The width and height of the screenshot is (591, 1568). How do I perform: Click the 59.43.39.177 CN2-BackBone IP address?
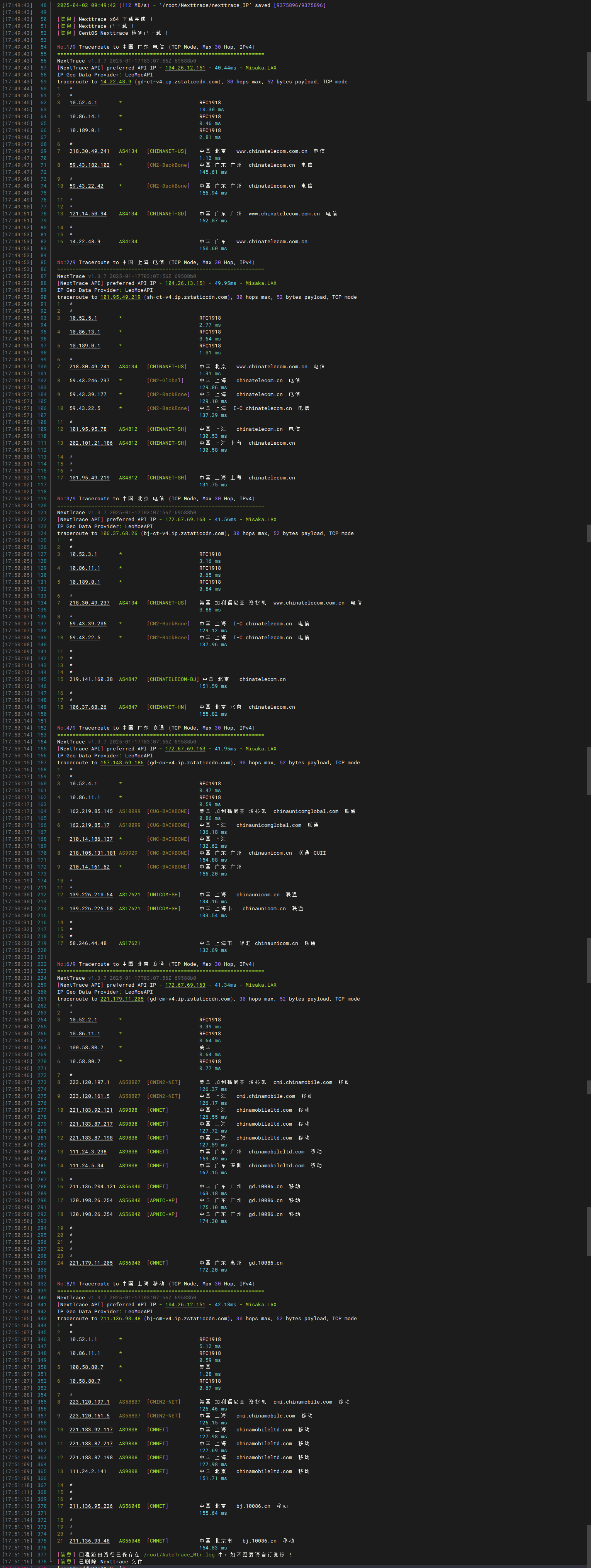click(x=88, y=395)
